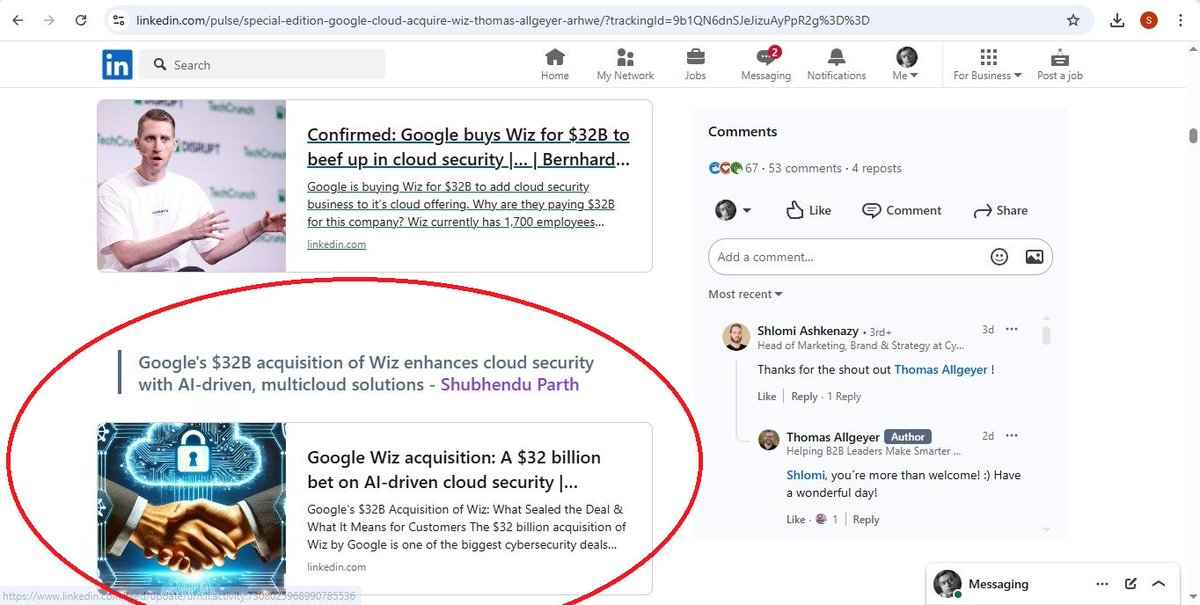Focus the LinkedIn Search field
The image size is (1200, 605).
click(x=262, y=65)
